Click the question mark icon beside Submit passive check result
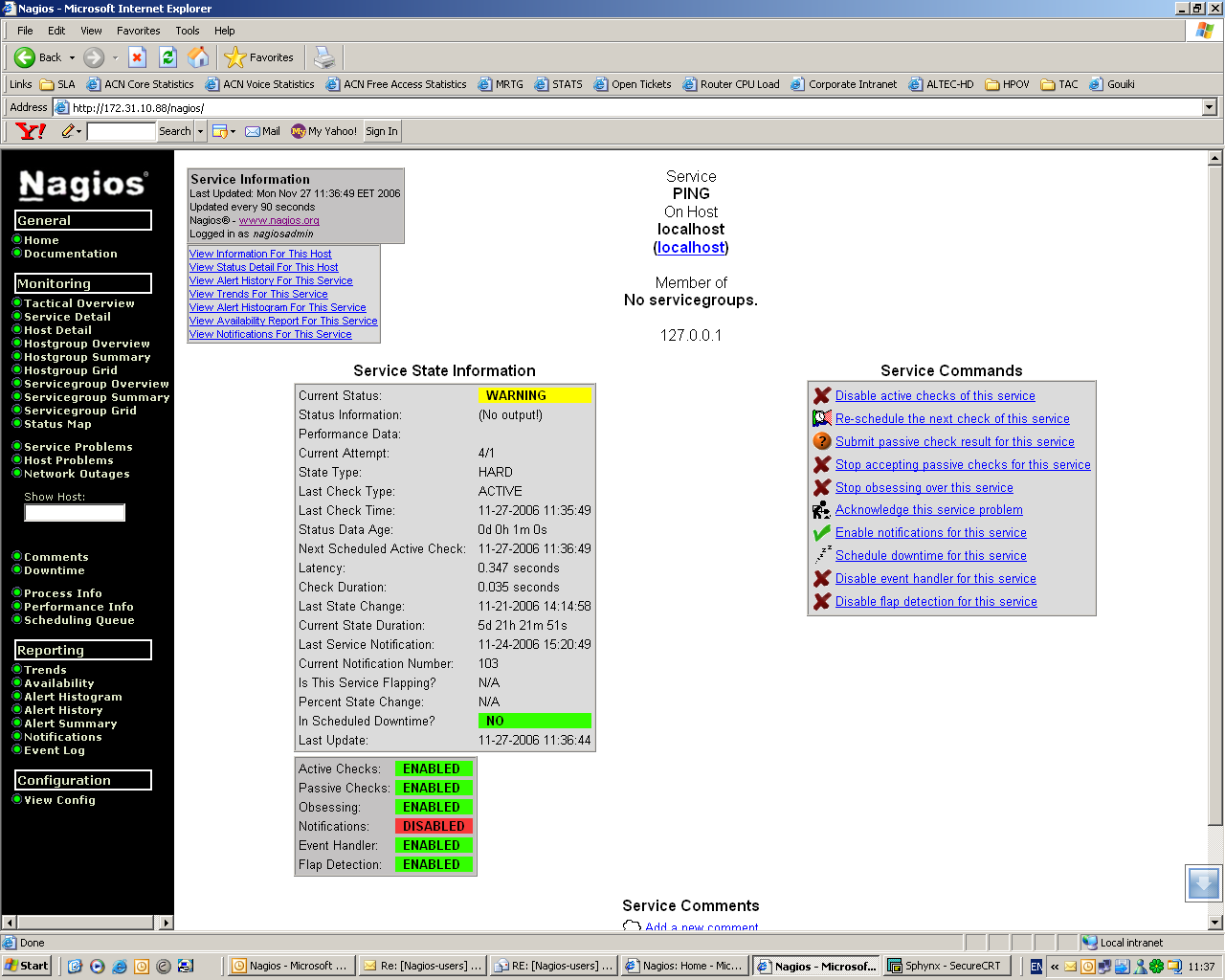Viewport: 1225px width, 980px height. (x=821, y=441)
